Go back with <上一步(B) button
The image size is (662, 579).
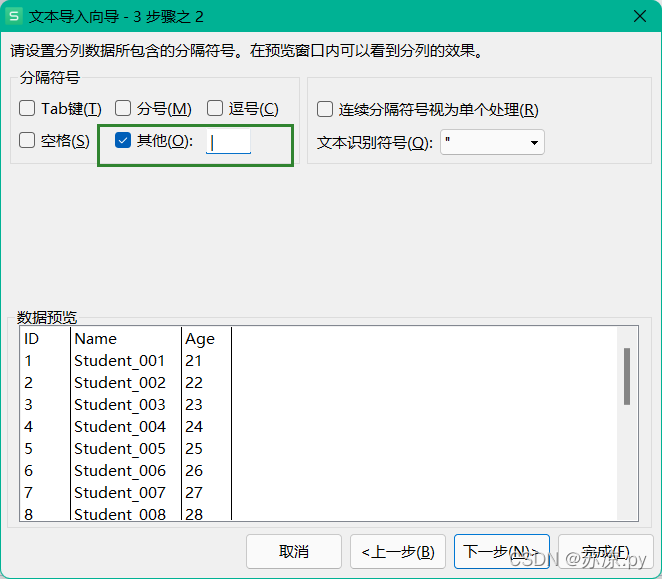coord(398,552)
